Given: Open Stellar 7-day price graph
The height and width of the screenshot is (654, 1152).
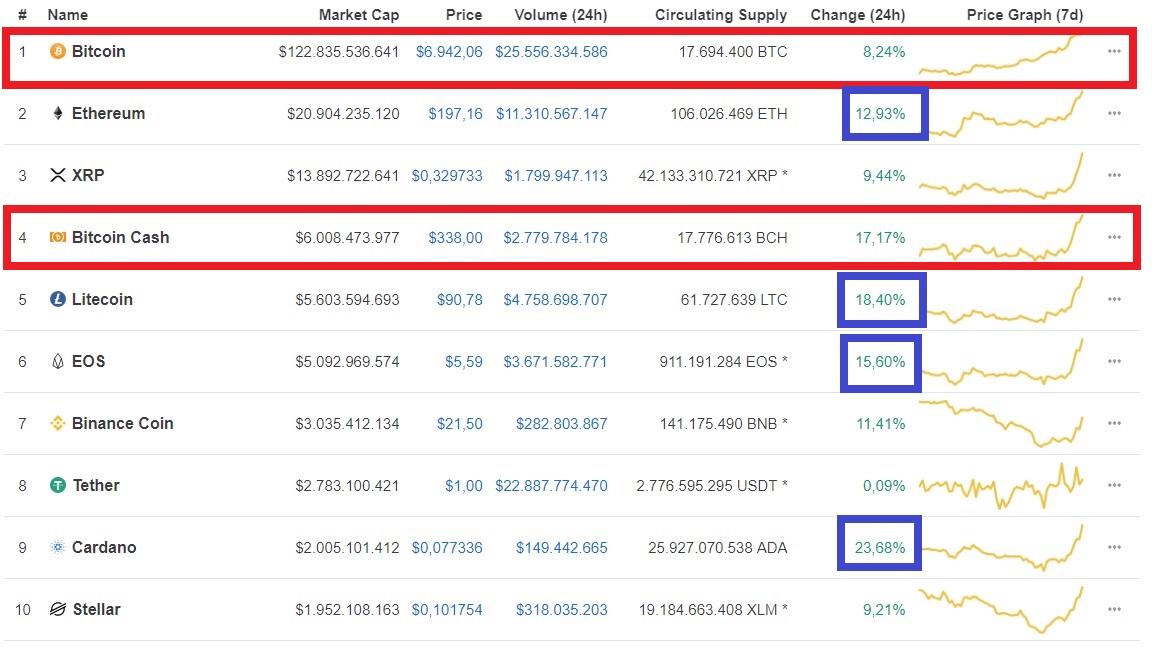Looking at the screenshot, I should pyautogui.click(x=1001, y=609).
